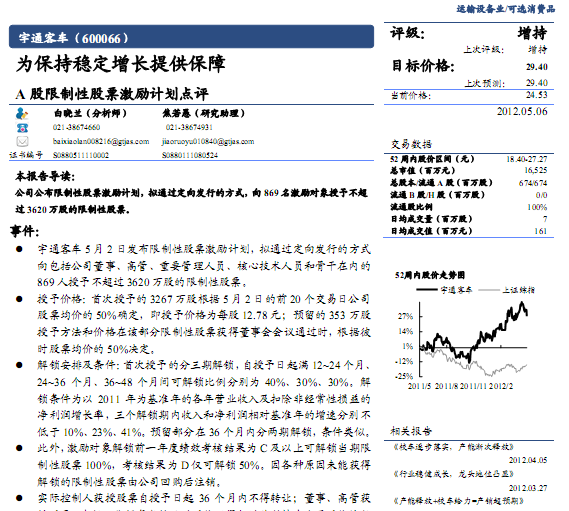Click total market value 16,525
This screenshot has height=511, width=569.
(536, 170)
